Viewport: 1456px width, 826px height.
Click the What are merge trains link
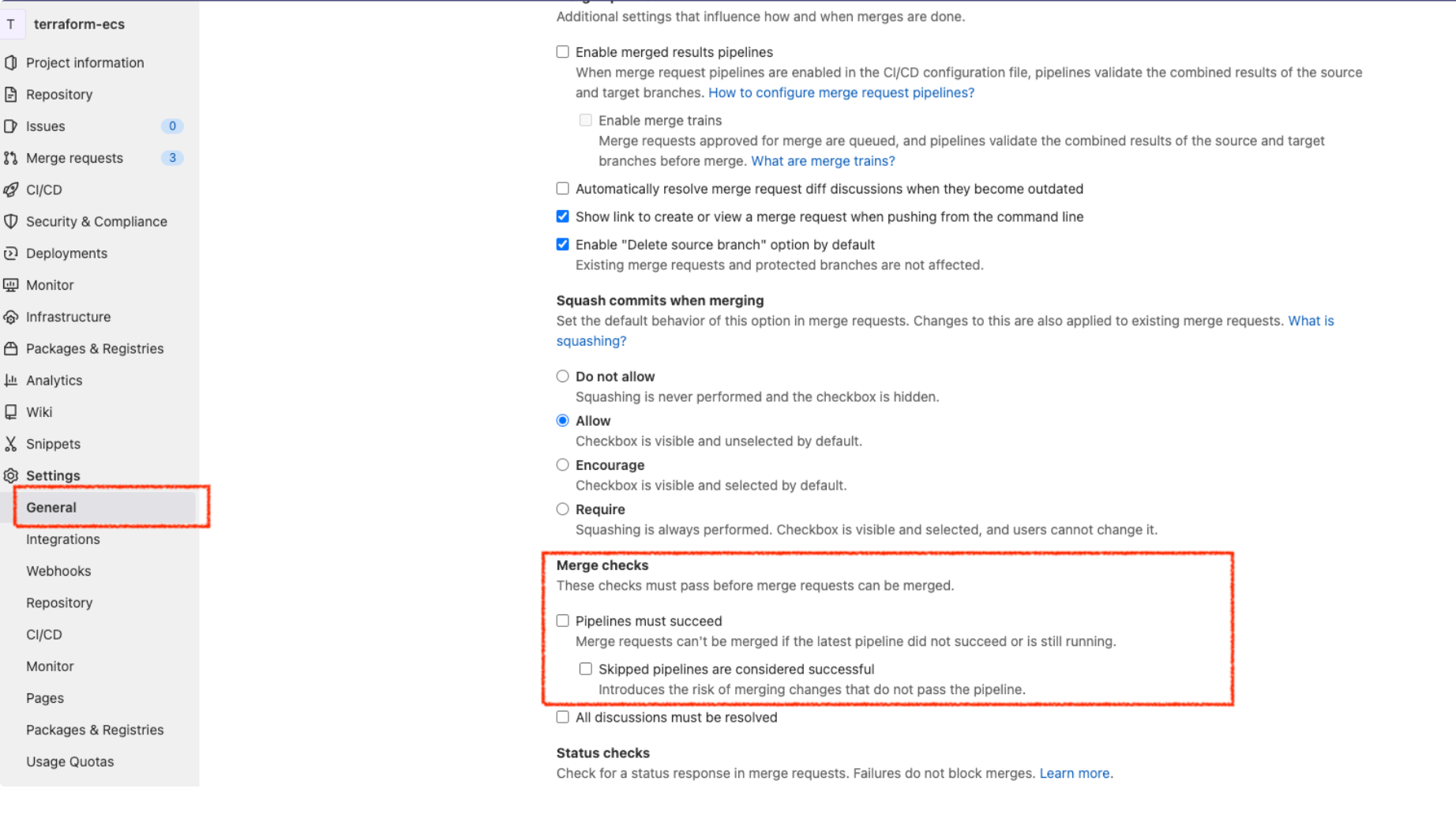click(823, 160)
